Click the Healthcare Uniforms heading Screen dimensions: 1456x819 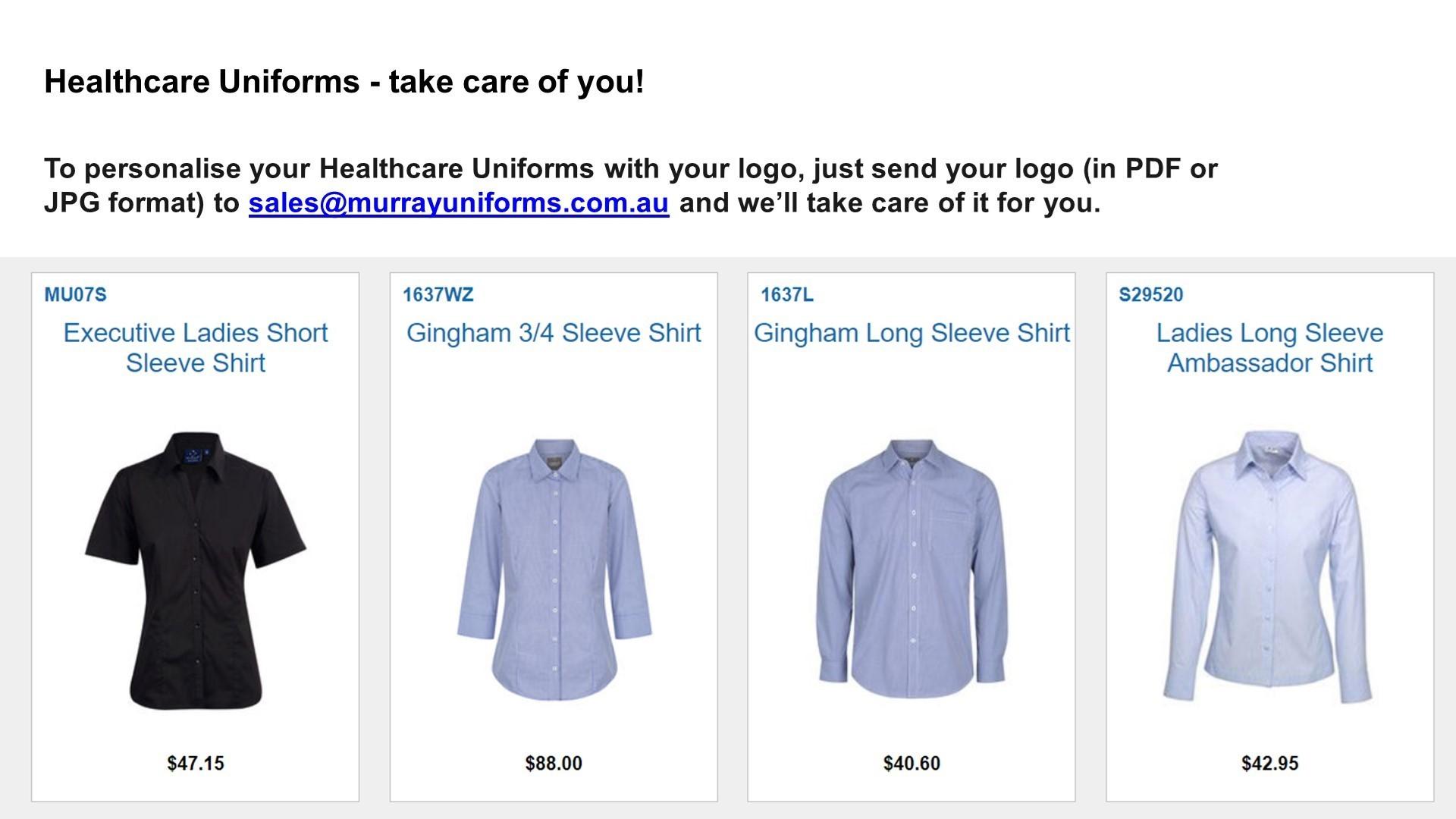click(344, 82)
